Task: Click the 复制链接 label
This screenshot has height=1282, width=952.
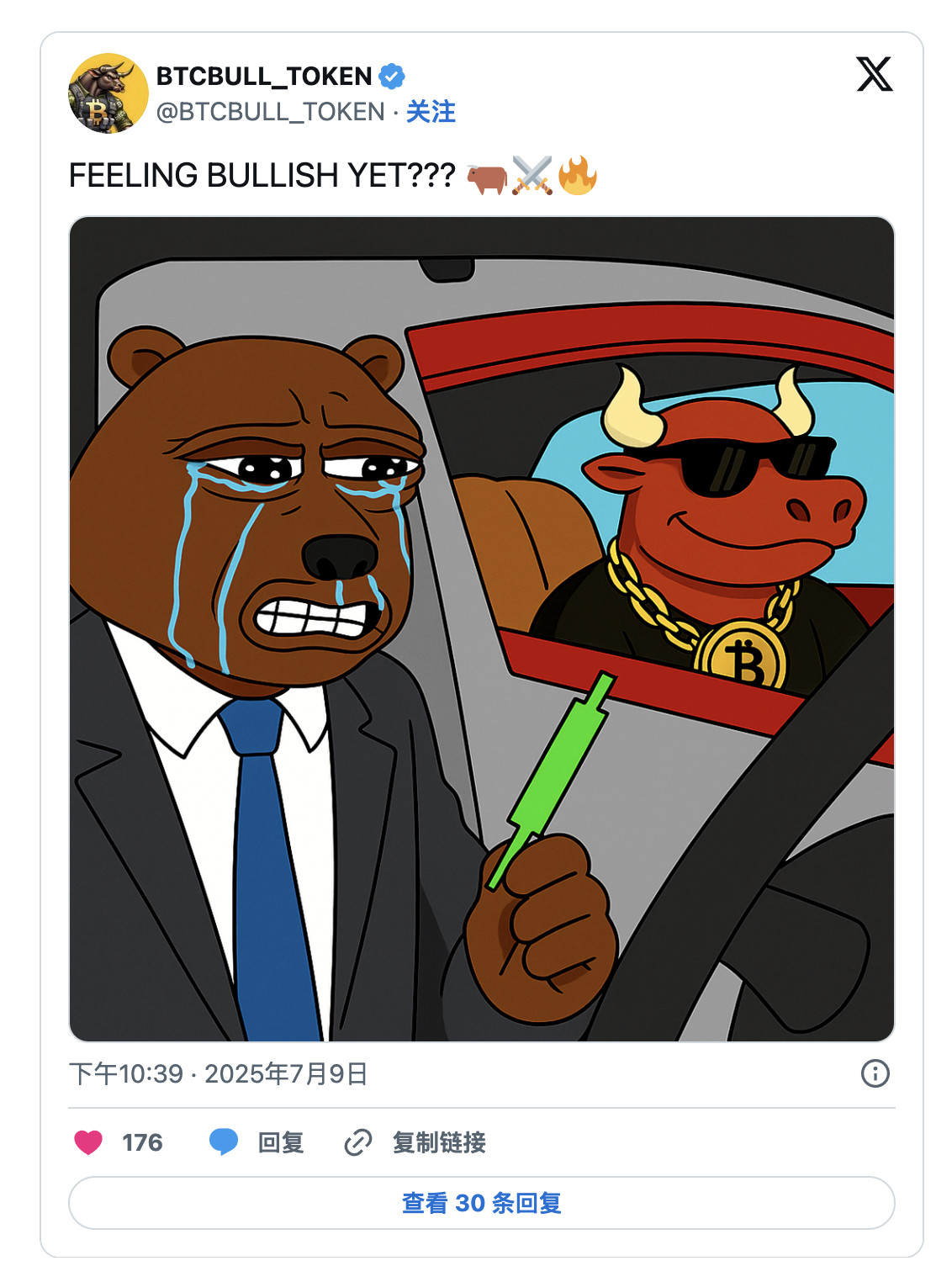Action: tap(439, 1142)
